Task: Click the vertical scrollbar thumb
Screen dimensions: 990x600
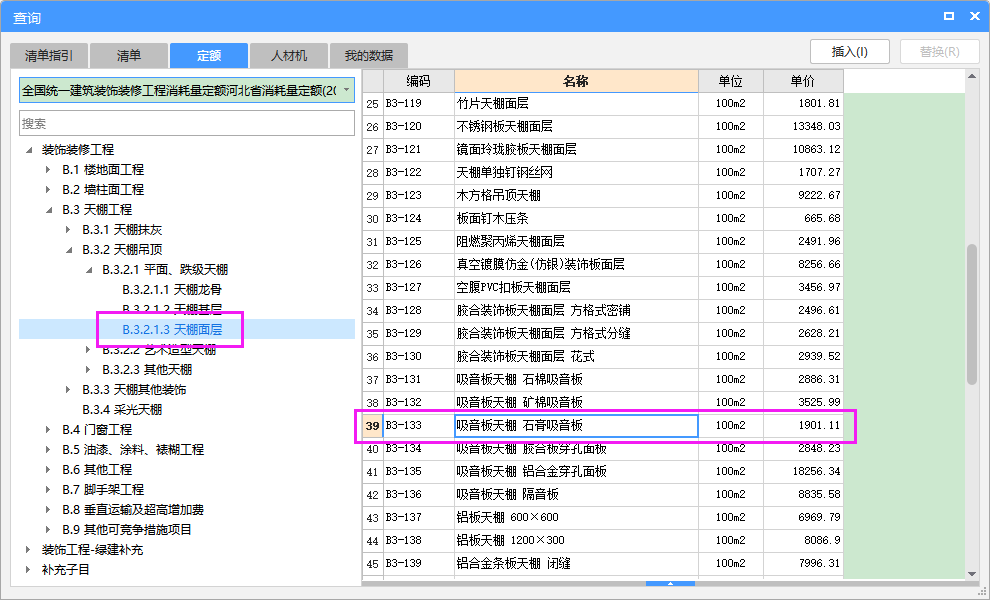Action: (972, 315)
